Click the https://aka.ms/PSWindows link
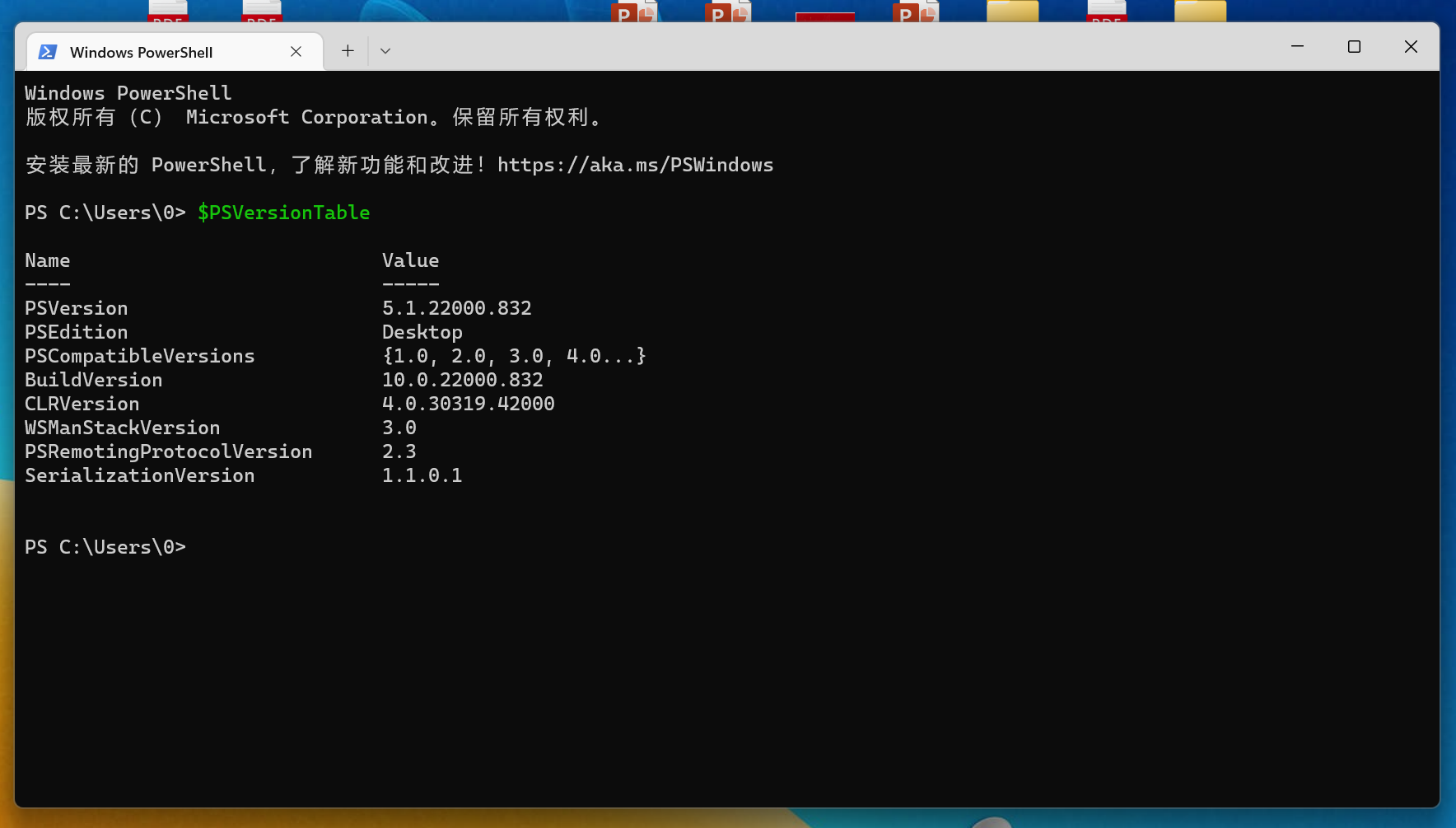1456x828 pixels. pos(635,165)
